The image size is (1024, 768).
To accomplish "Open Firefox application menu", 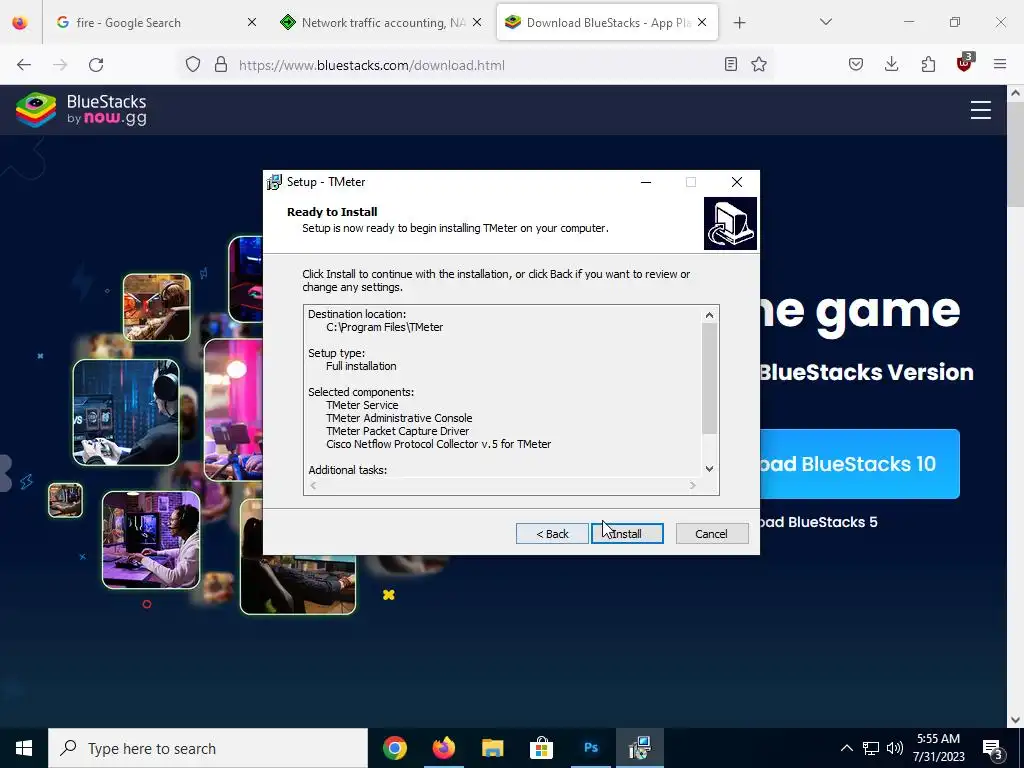I will click(x=1000, y=65).
